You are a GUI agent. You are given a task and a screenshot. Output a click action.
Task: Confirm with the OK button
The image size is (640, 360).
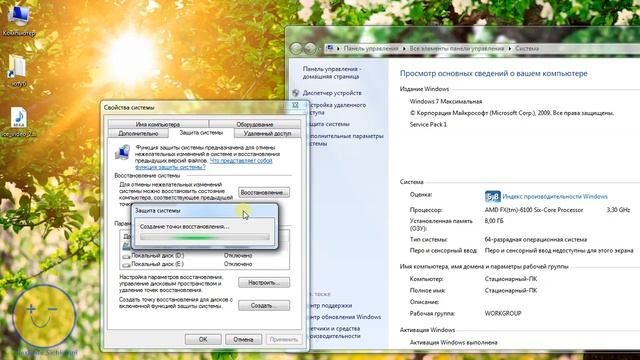pyautogui.click(x=203, y=339)
